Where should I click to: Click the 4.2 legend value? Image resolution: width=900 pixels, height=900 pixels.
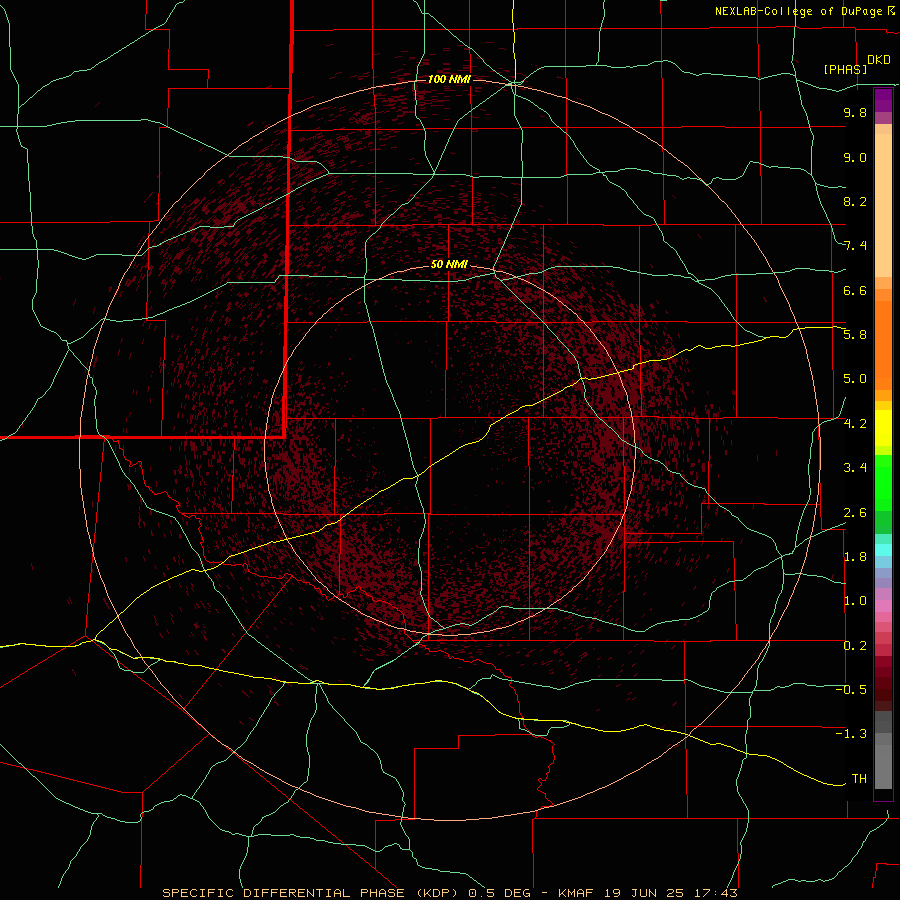click(x=855, y=424)
